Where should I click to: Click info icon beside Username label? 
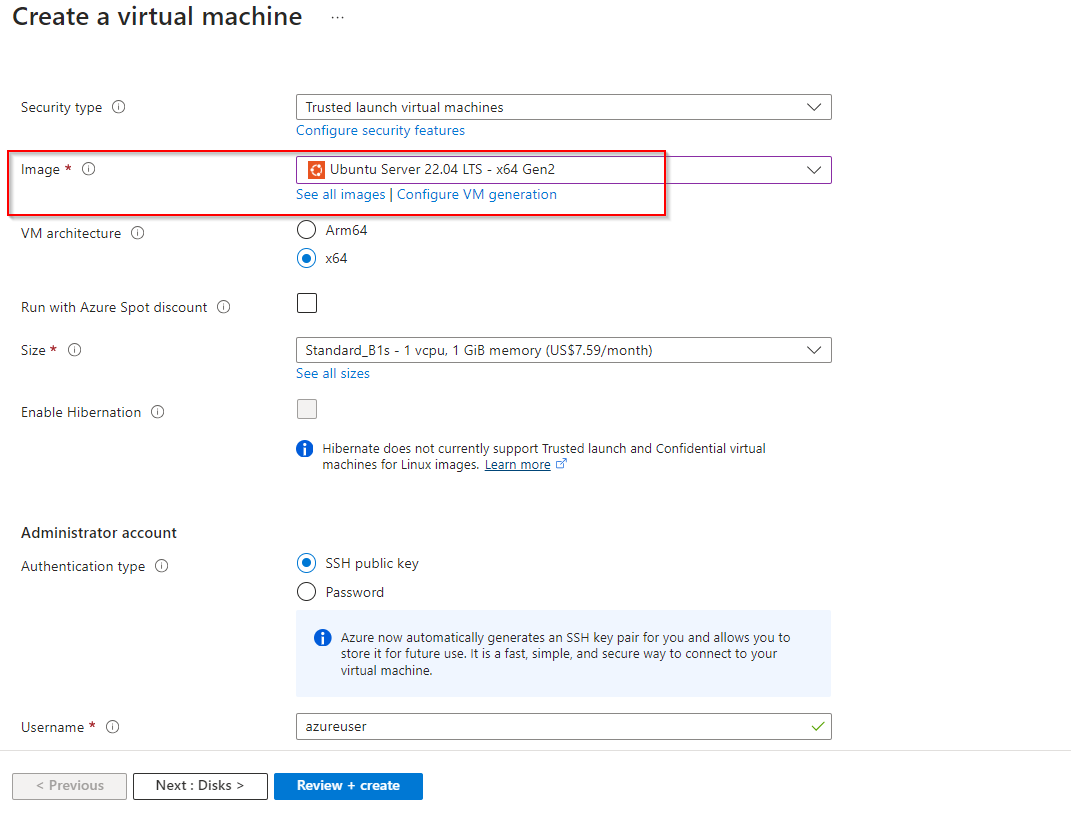tap(113, 727)
